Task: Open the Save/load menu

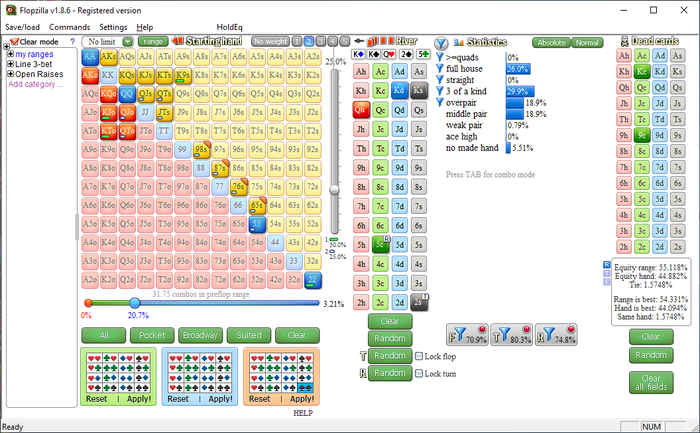Action: (22, 27)
